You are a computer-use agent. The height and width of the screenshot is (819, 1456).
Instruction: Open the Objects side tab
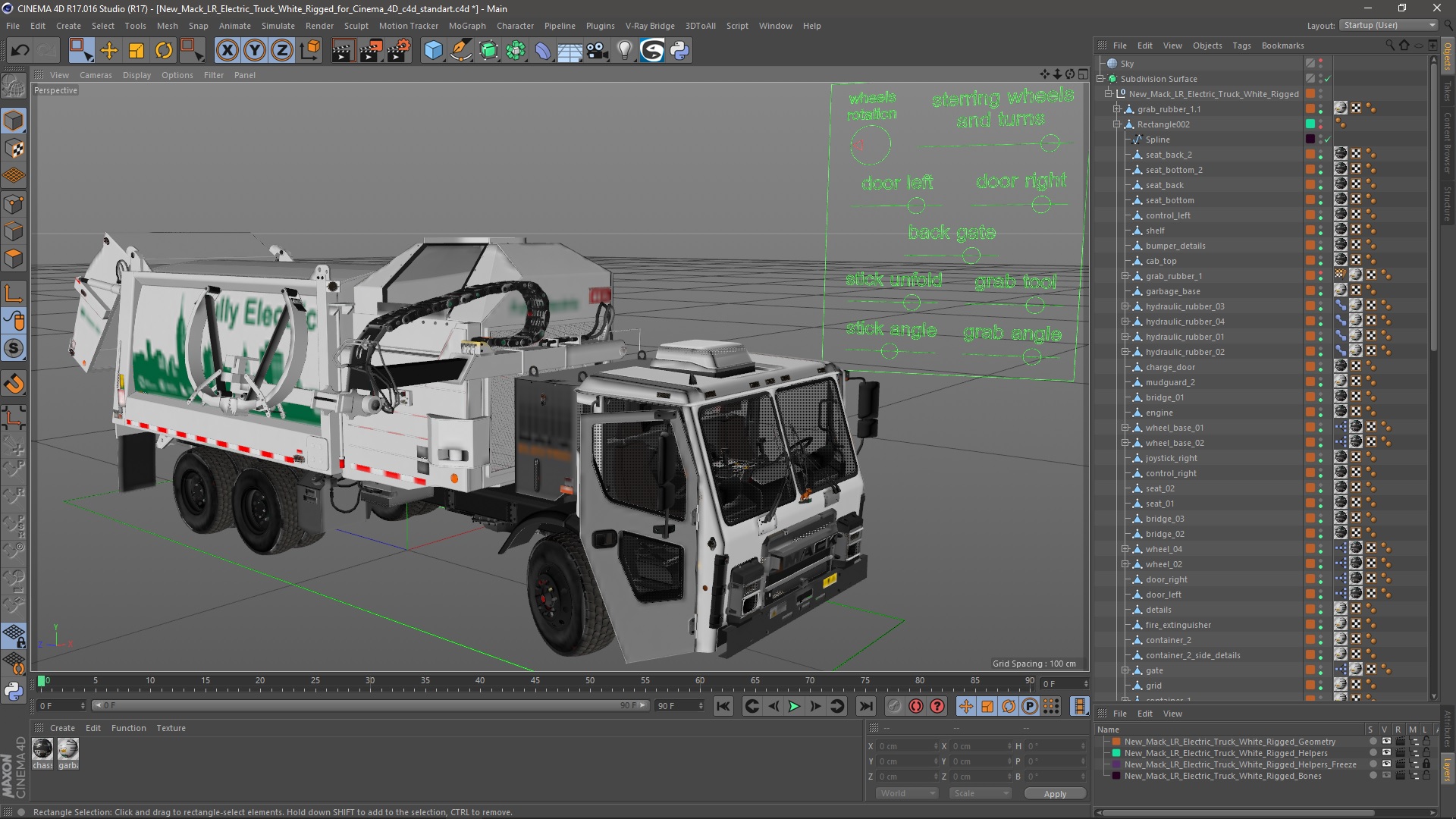pos(1448,57)
